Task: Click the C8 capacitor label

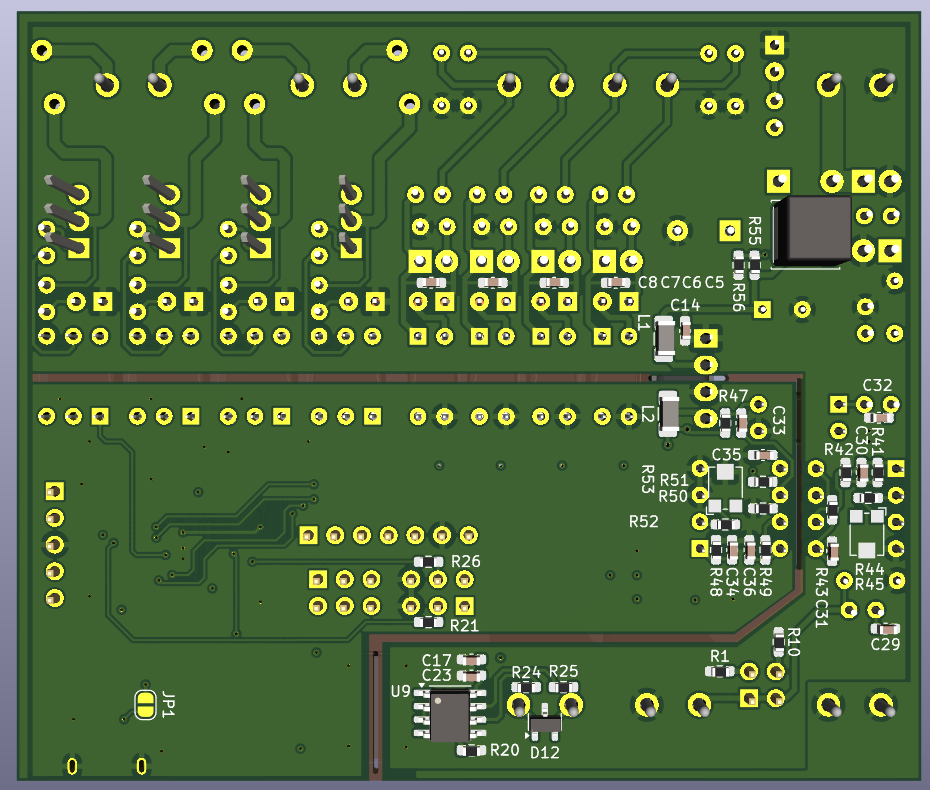Action: [x=646, y=283]
